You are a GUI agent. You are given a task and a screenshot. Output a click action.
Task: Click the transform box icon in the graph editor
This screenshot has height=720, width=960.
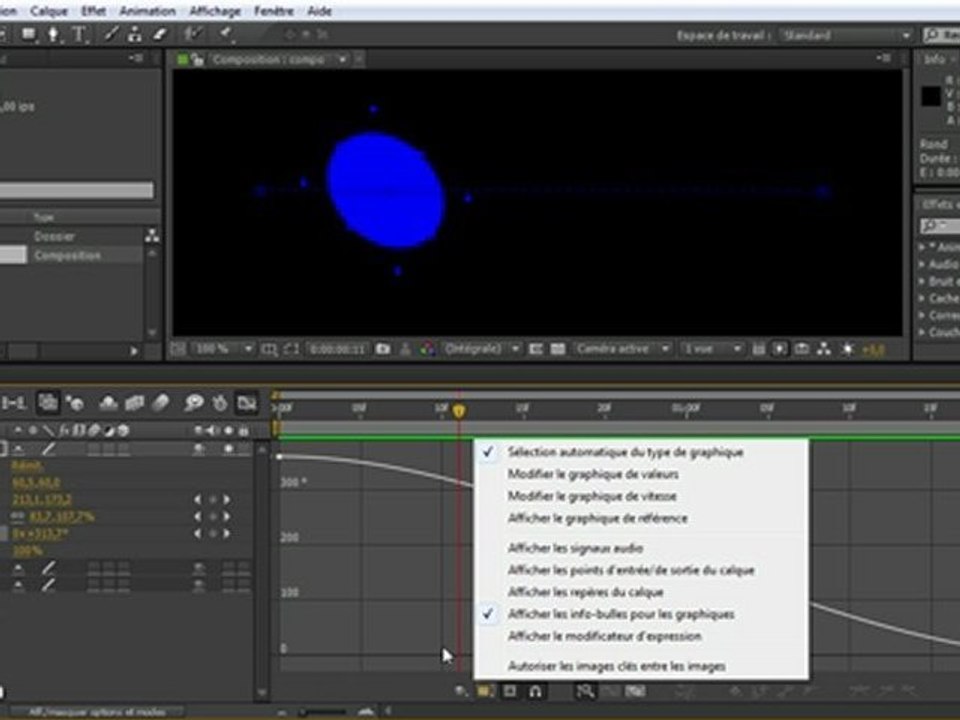[510, 691]
